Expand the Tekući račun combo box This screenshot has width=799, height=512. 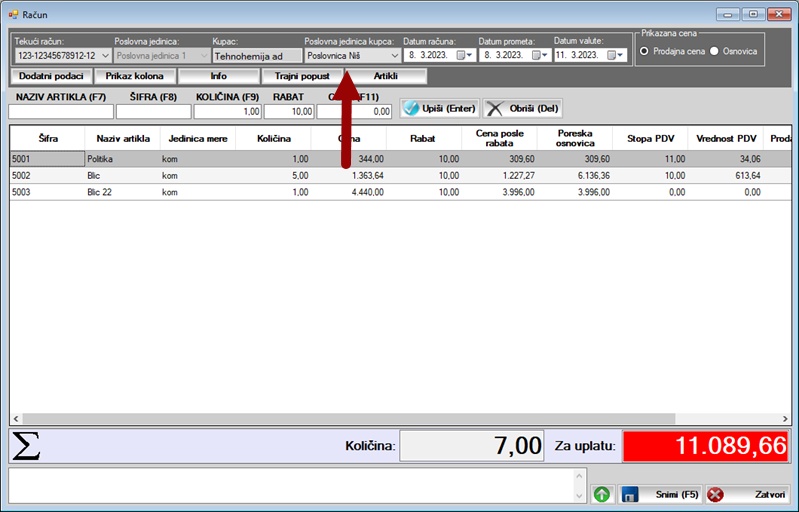pos(105,56)
